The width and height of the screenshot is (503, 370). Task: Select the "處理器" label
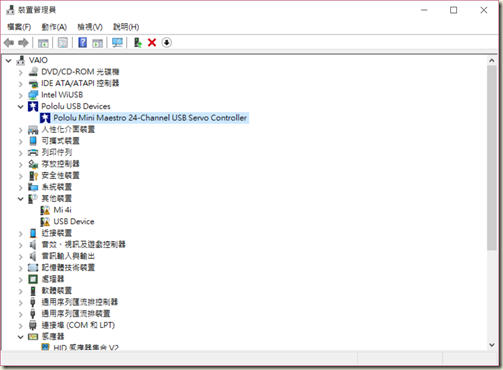coord(53,279)
